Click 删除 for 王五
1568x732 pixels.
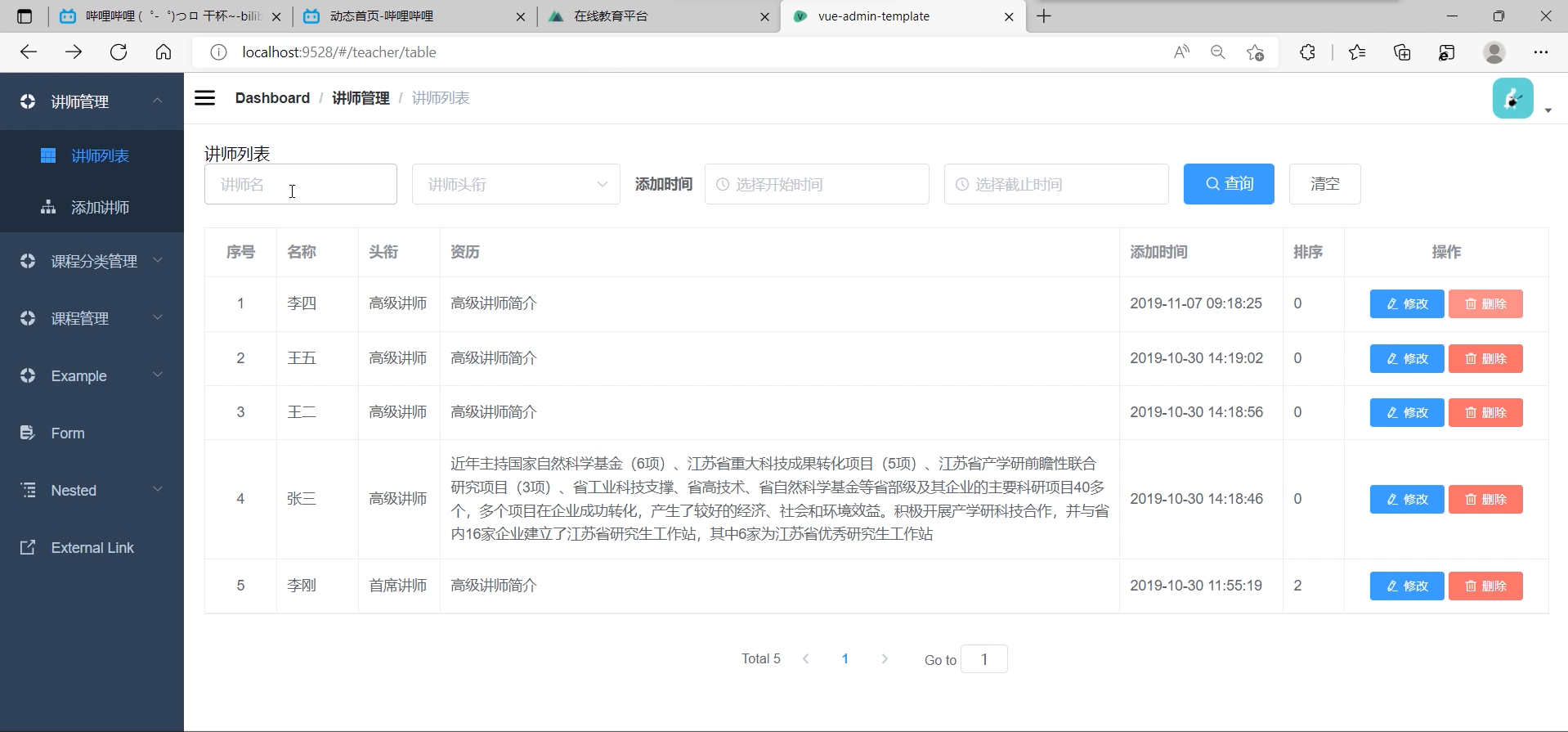click(x=1485, y=358)
